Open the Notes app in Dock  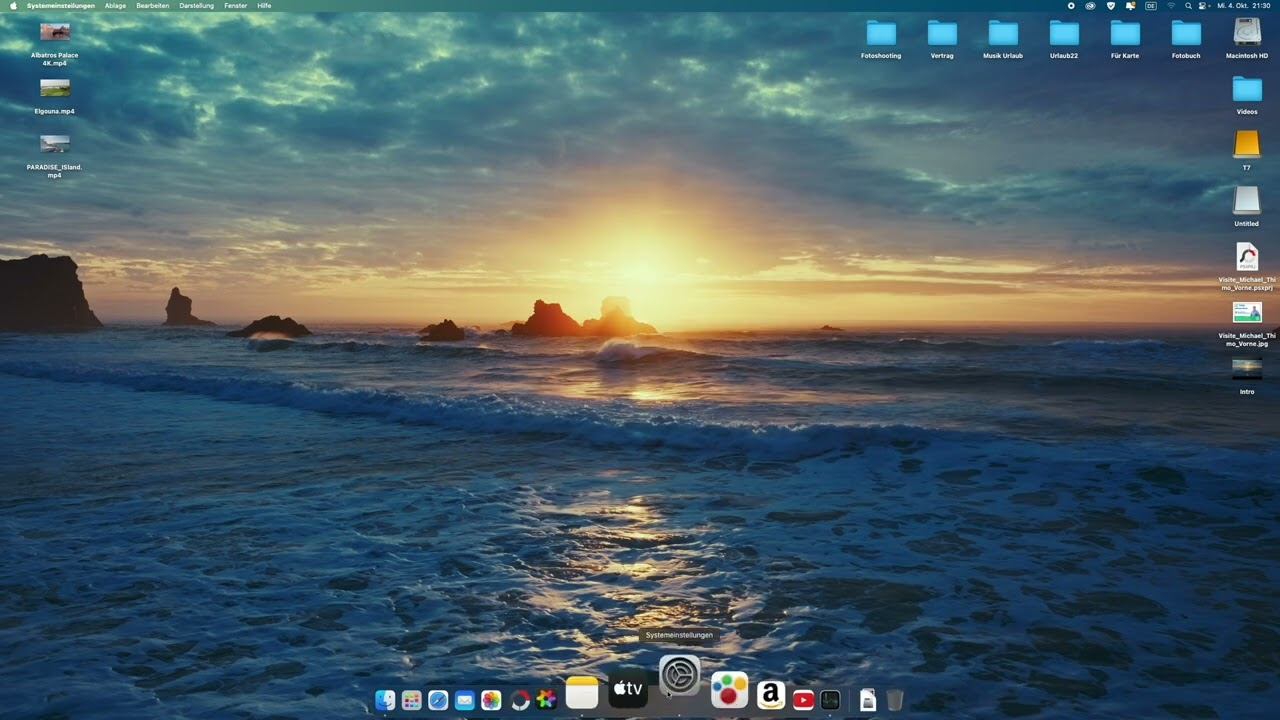click(x=582, y=692)
